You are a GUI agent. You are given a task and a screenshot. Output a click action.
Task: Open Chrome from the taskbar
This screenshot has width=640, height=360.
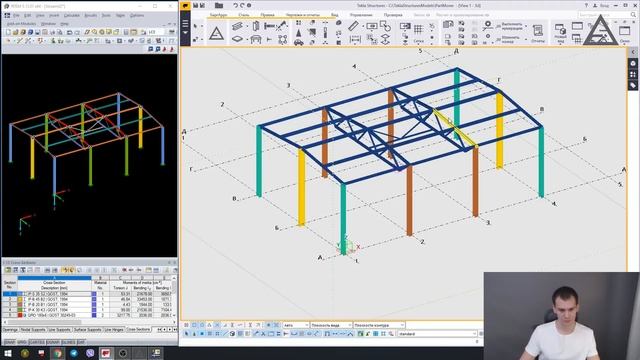(58, 353)
